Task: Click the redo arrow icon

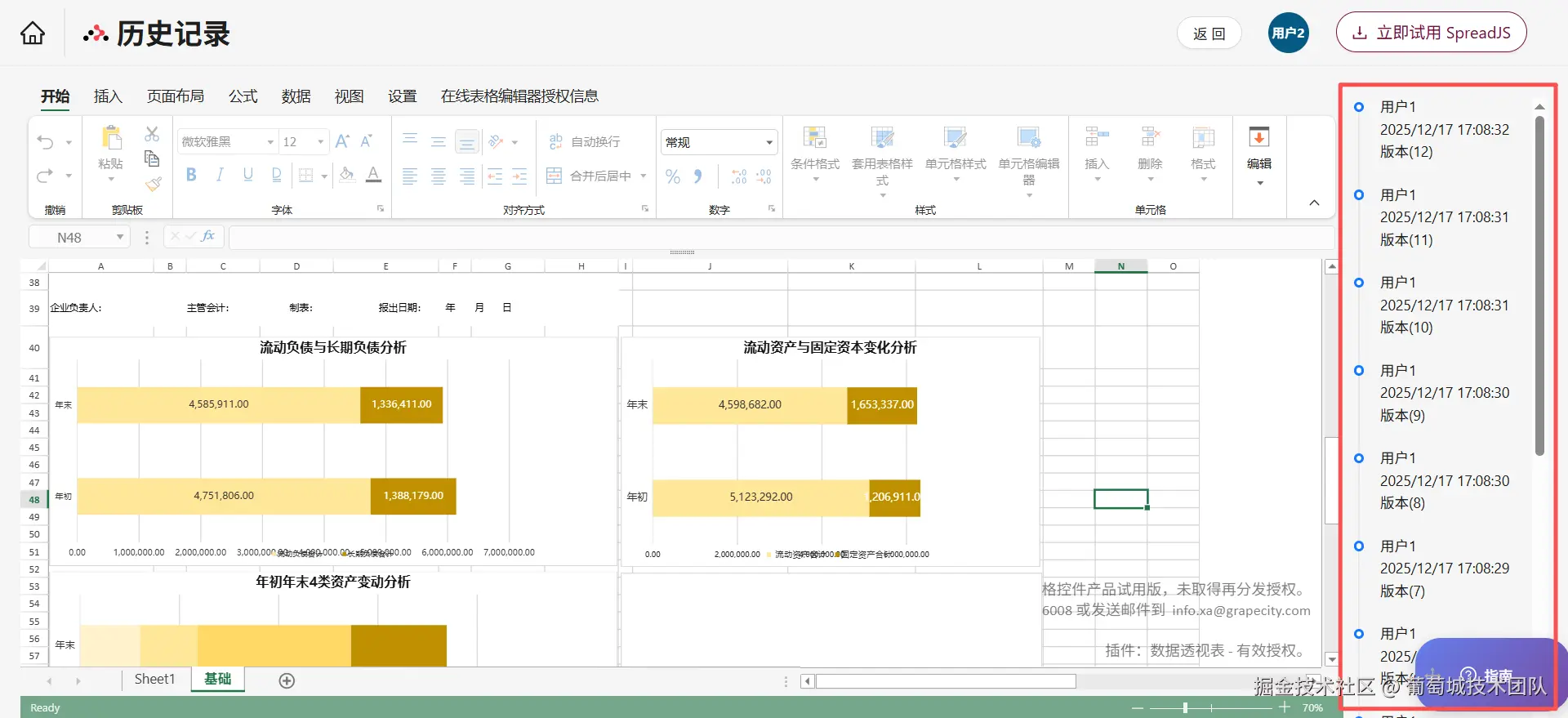Action: 45,175
